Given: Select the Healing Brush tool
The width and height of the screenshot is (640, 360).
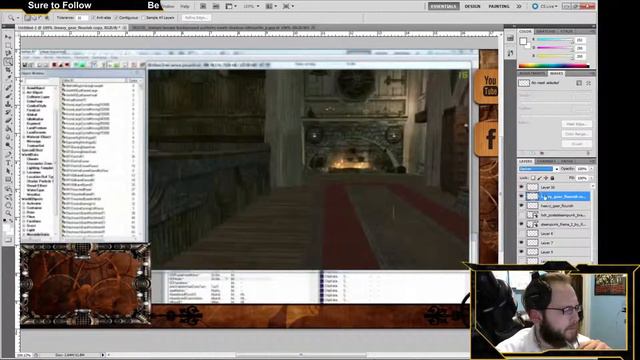Looking at the screenshot, I should (8, 87).
